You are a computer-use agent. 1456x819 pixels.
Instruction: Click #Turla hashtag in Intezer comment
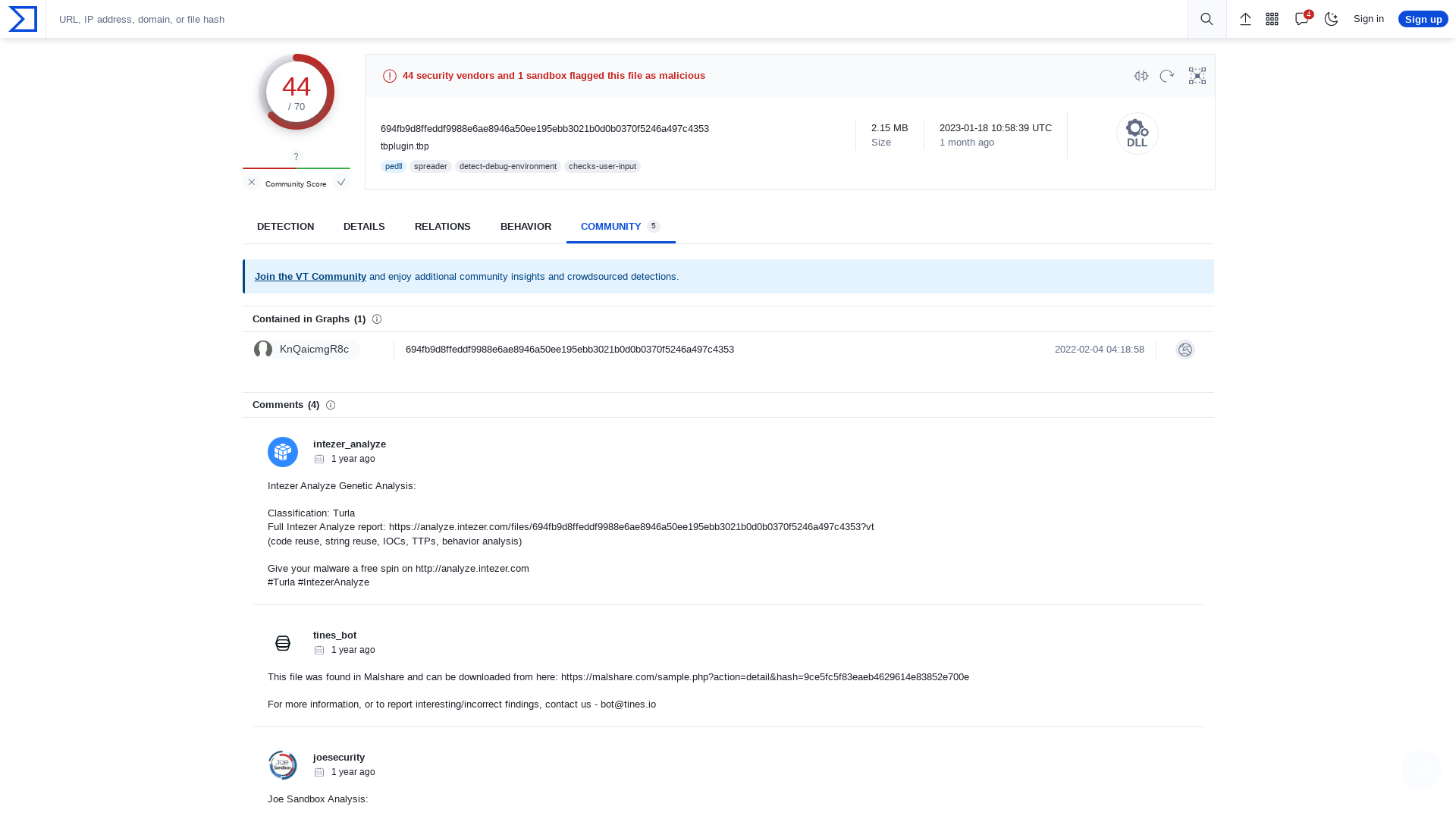[x=281, y=582]
